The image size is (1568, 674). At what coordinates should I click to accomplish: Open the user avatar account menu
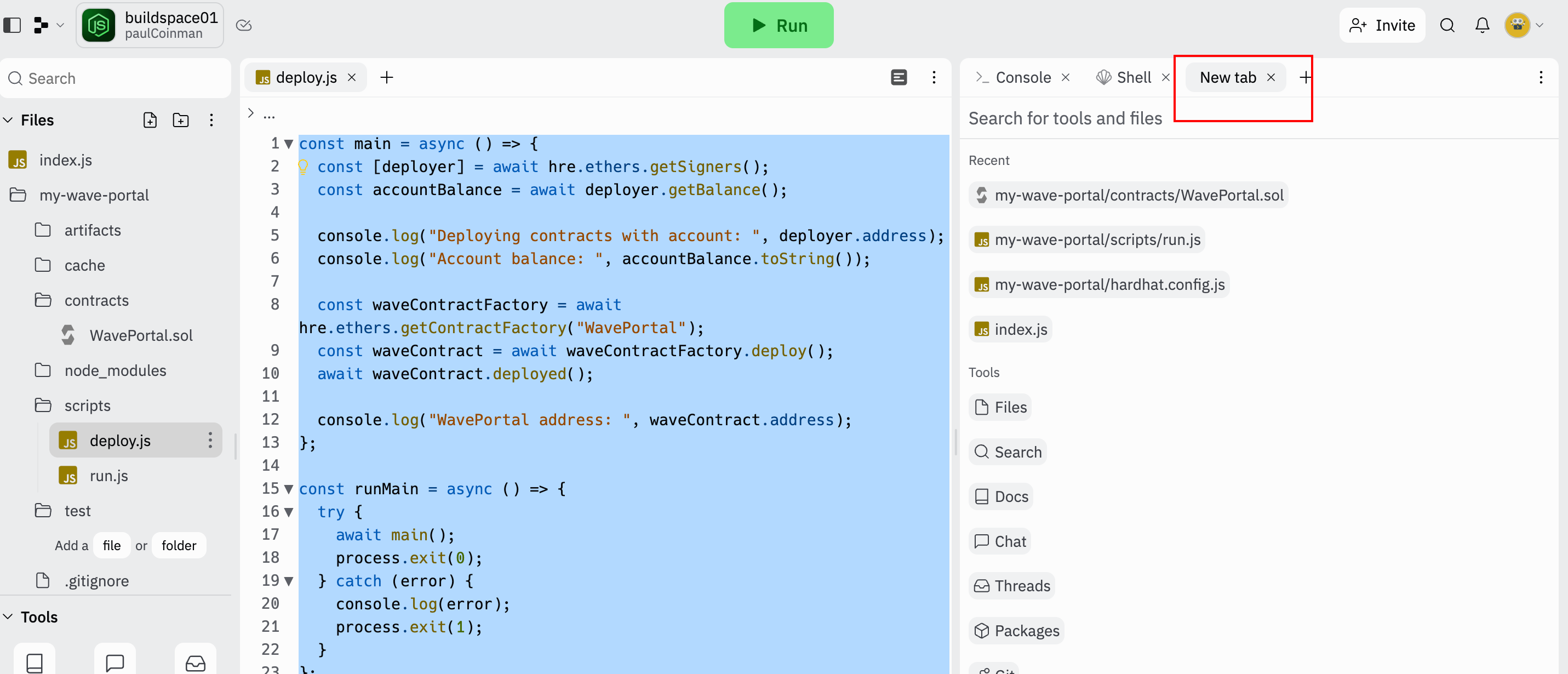pos(1524,25)
